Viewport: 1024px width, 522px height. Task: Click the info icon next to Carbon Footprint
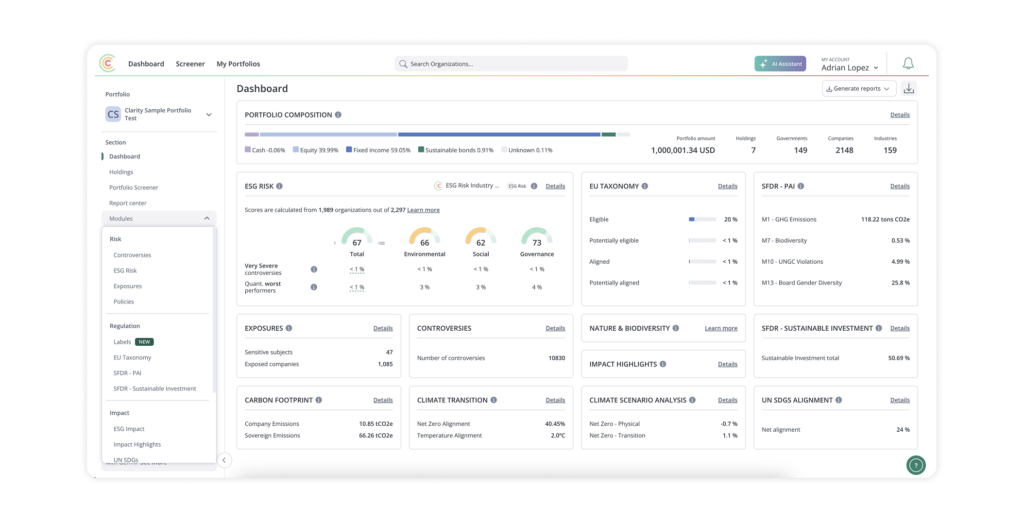(319, 400)
